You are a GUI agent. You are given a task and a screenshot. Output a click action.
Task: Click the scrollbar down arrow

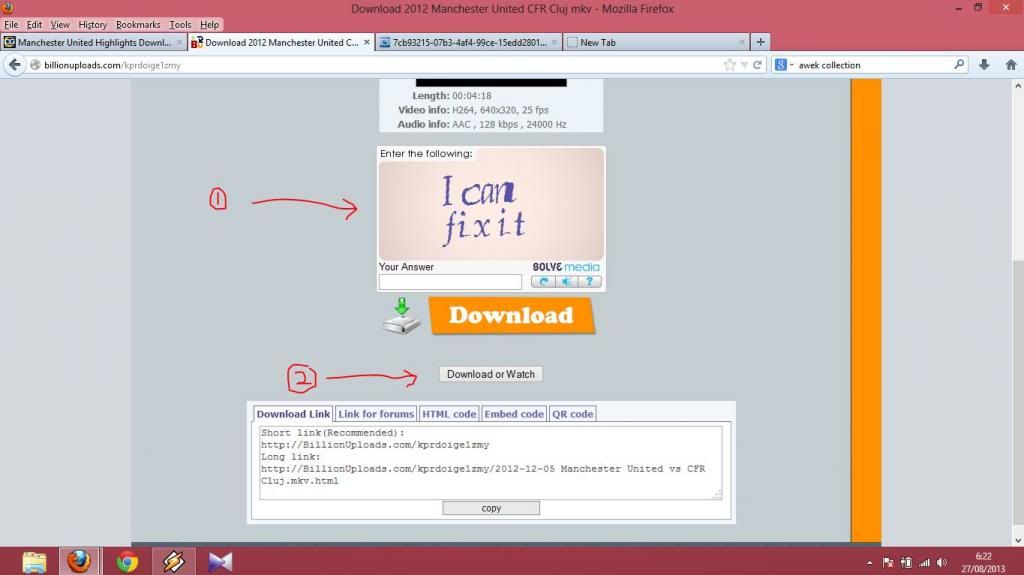pos(1018,540)
